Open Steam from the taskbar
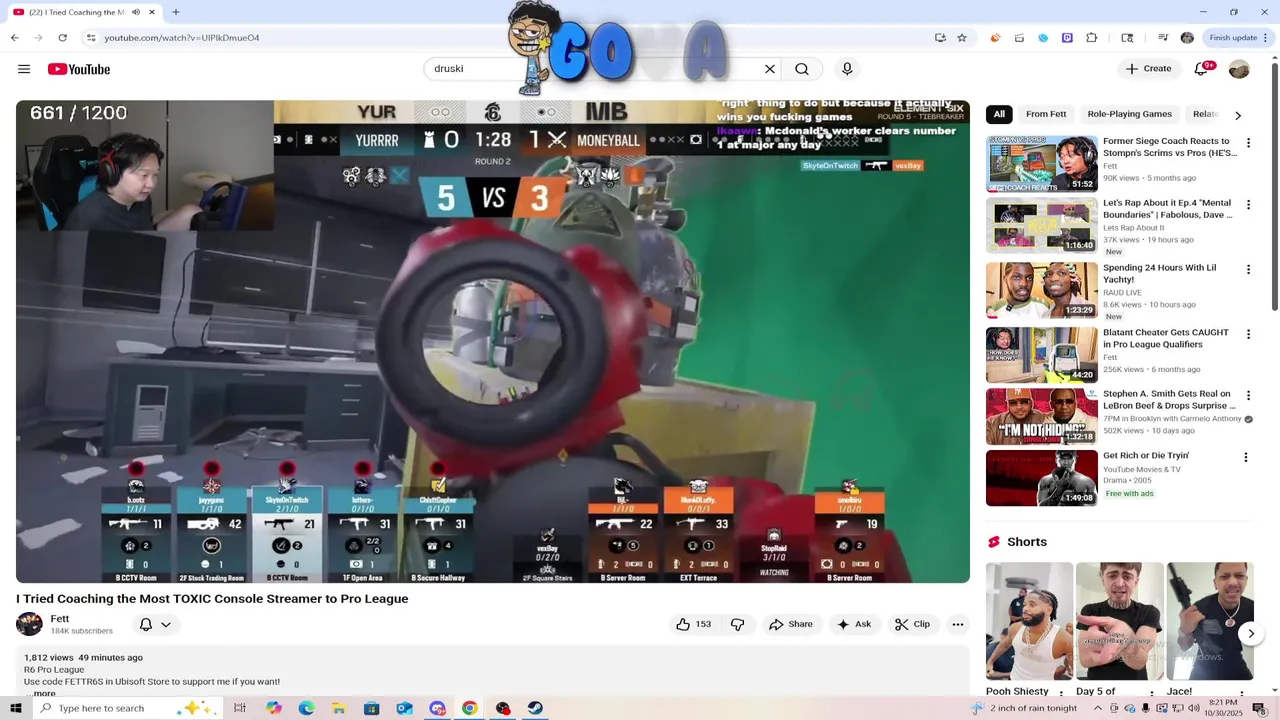The width and height of the screenshot is (1280, 720). point(535,708)
